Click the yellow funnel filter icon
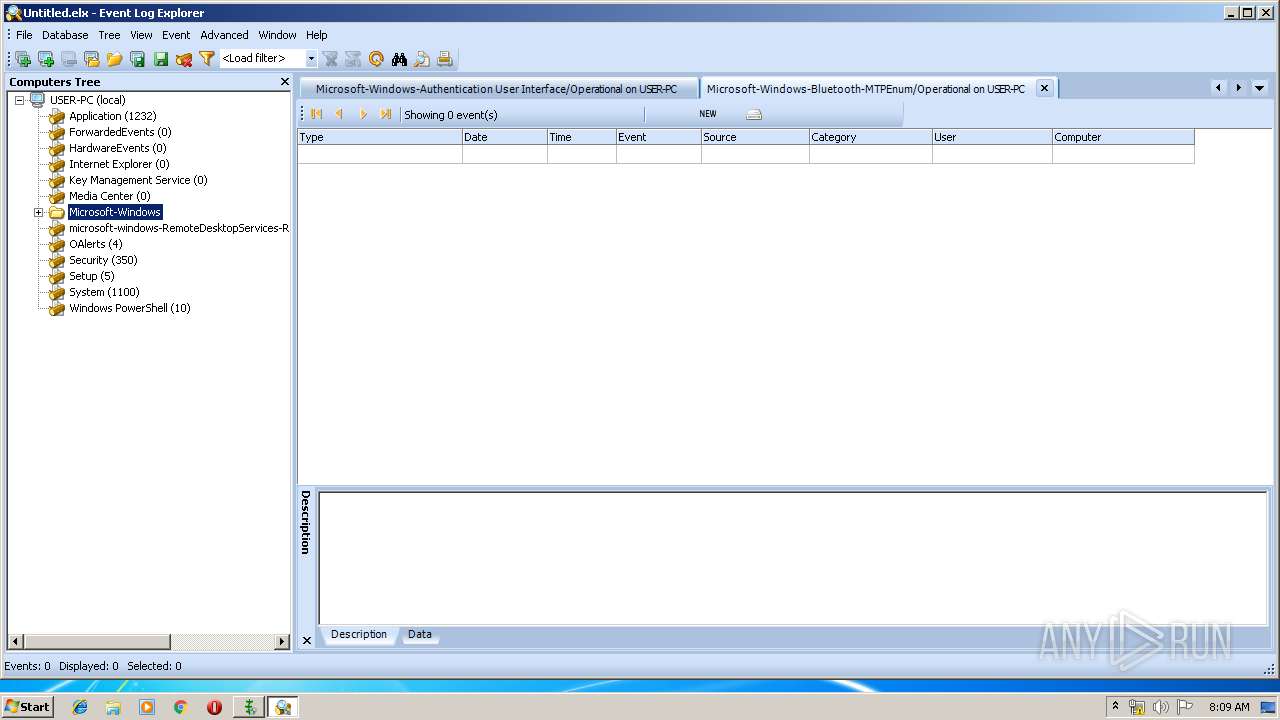The height and width of the screenshot is (720, 1280). pyautogui.click(x=207, y=59)
